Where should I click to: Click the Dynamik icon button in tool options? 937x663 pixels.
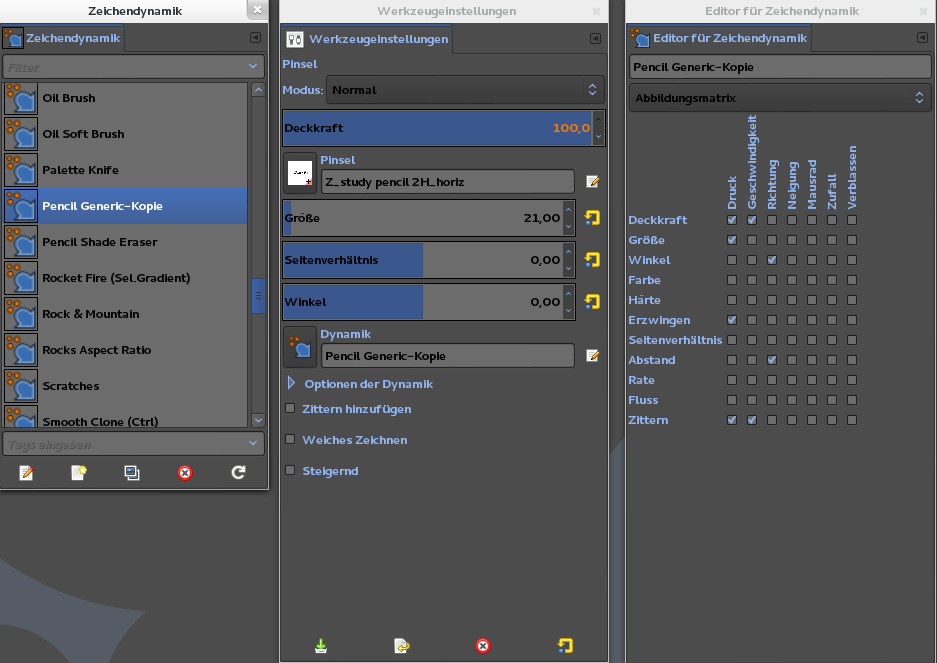pyautogui.click(x=300, y=347)
